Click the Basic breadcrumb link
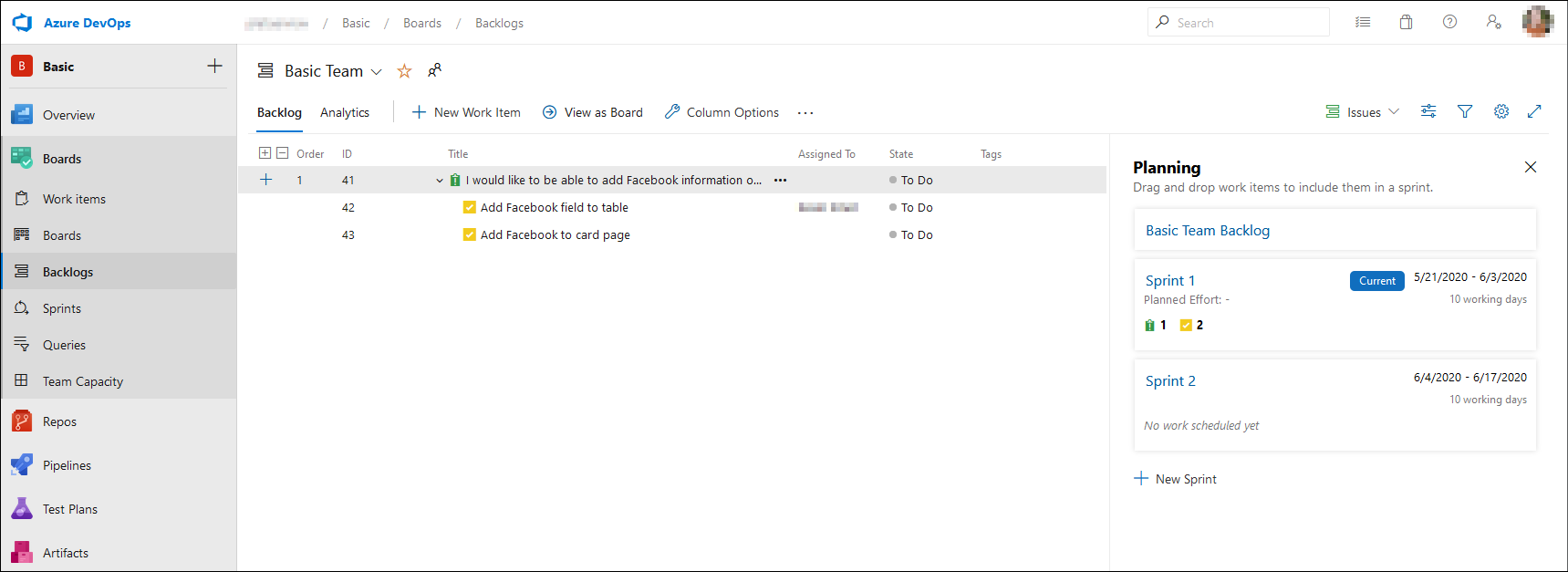The height and width of the screenshot is (572, 1568). [x=356, y=23]
